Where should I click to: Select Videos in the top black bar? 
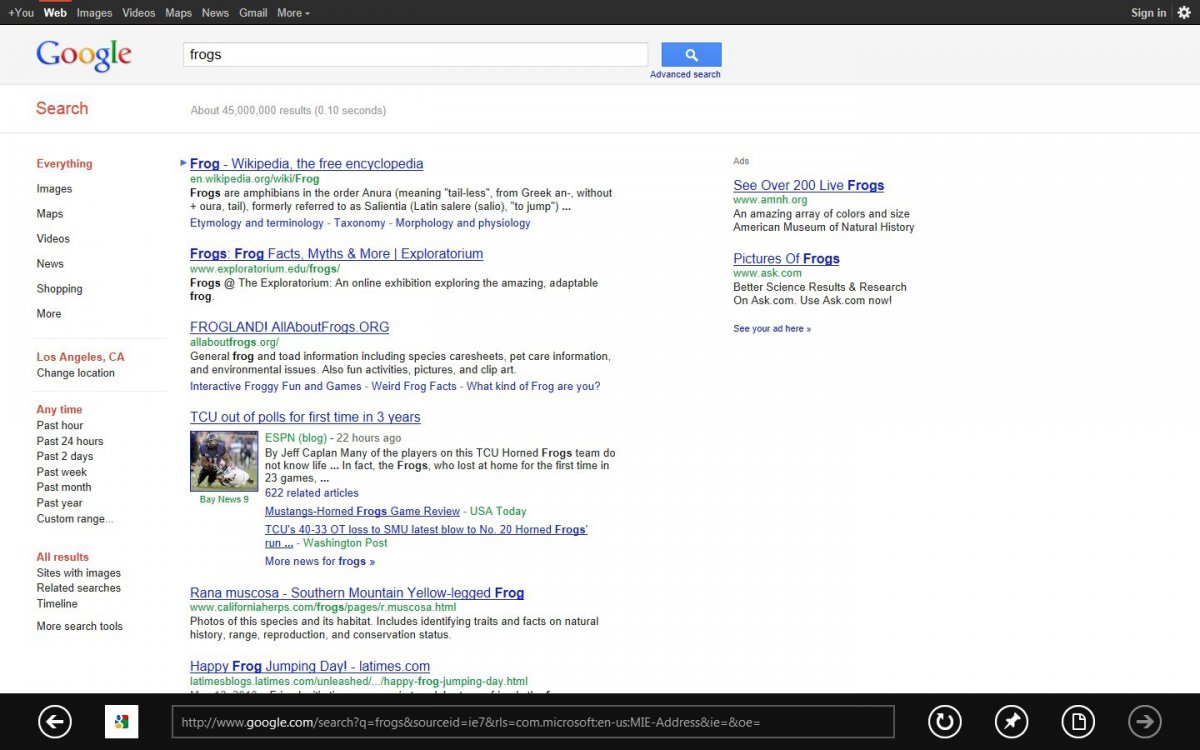click(x=139, y=13)
